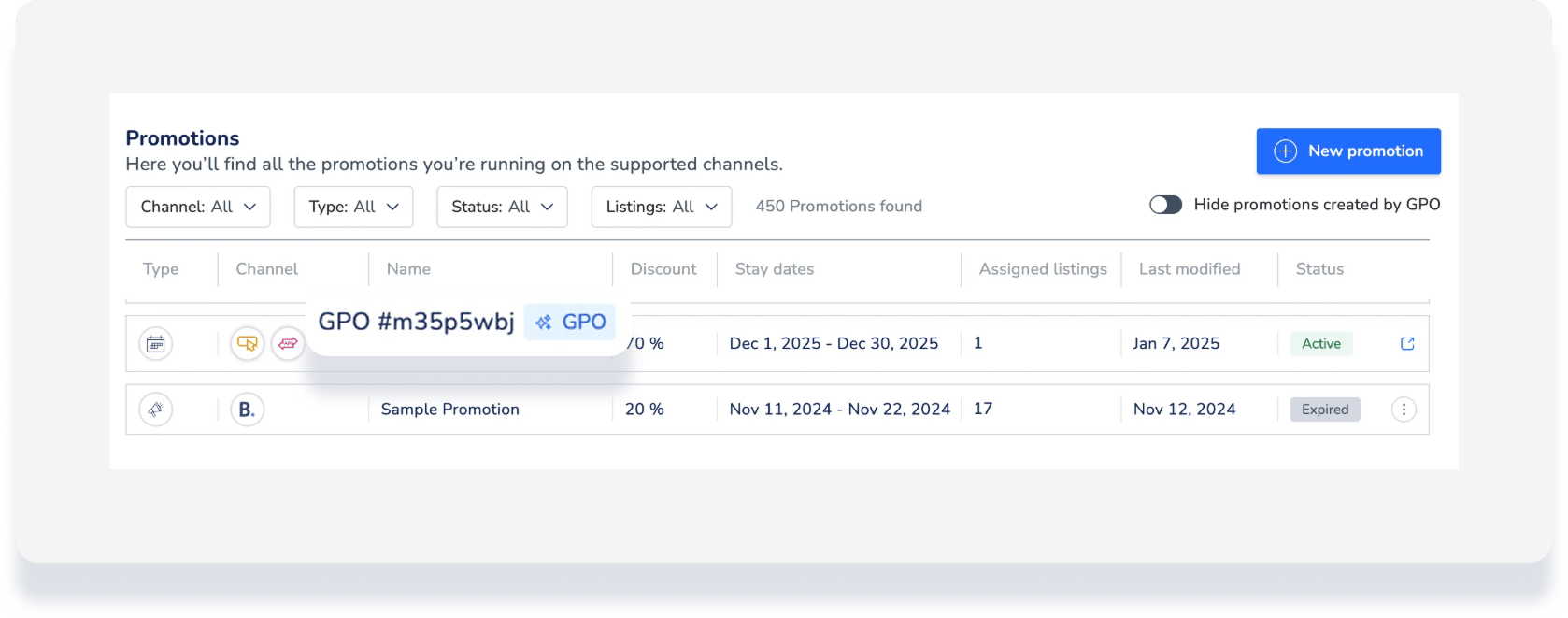
Task: Toggle Hide promotions created by GPO
Action: (x=1165, y=205)
